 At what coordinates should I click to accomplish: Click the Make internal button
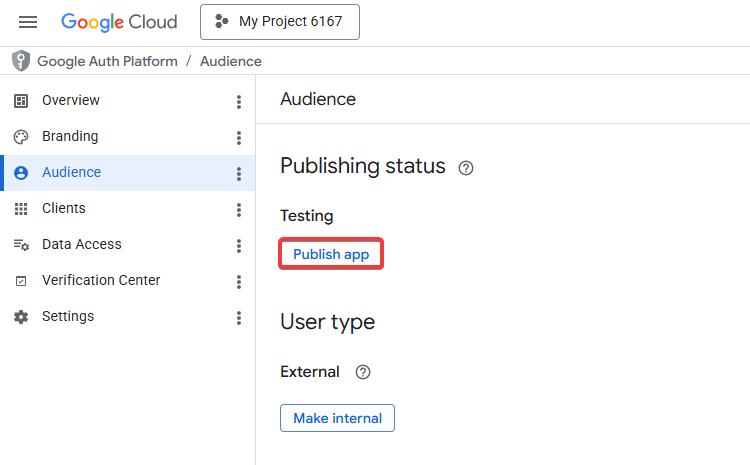click(337, 418)
